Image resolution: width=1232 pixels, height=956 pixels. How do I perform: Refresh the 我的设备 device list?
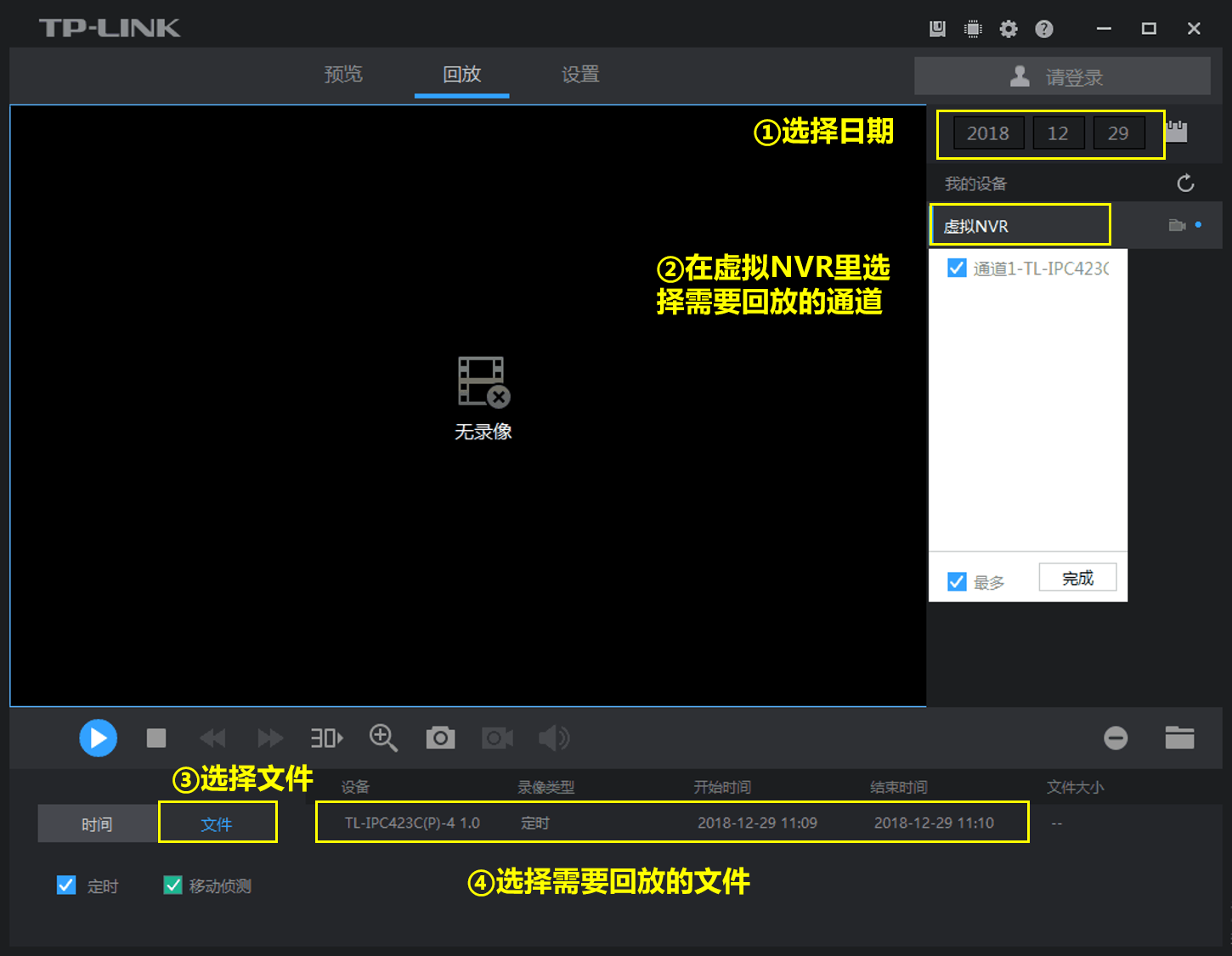click(x=1186, y=184)
